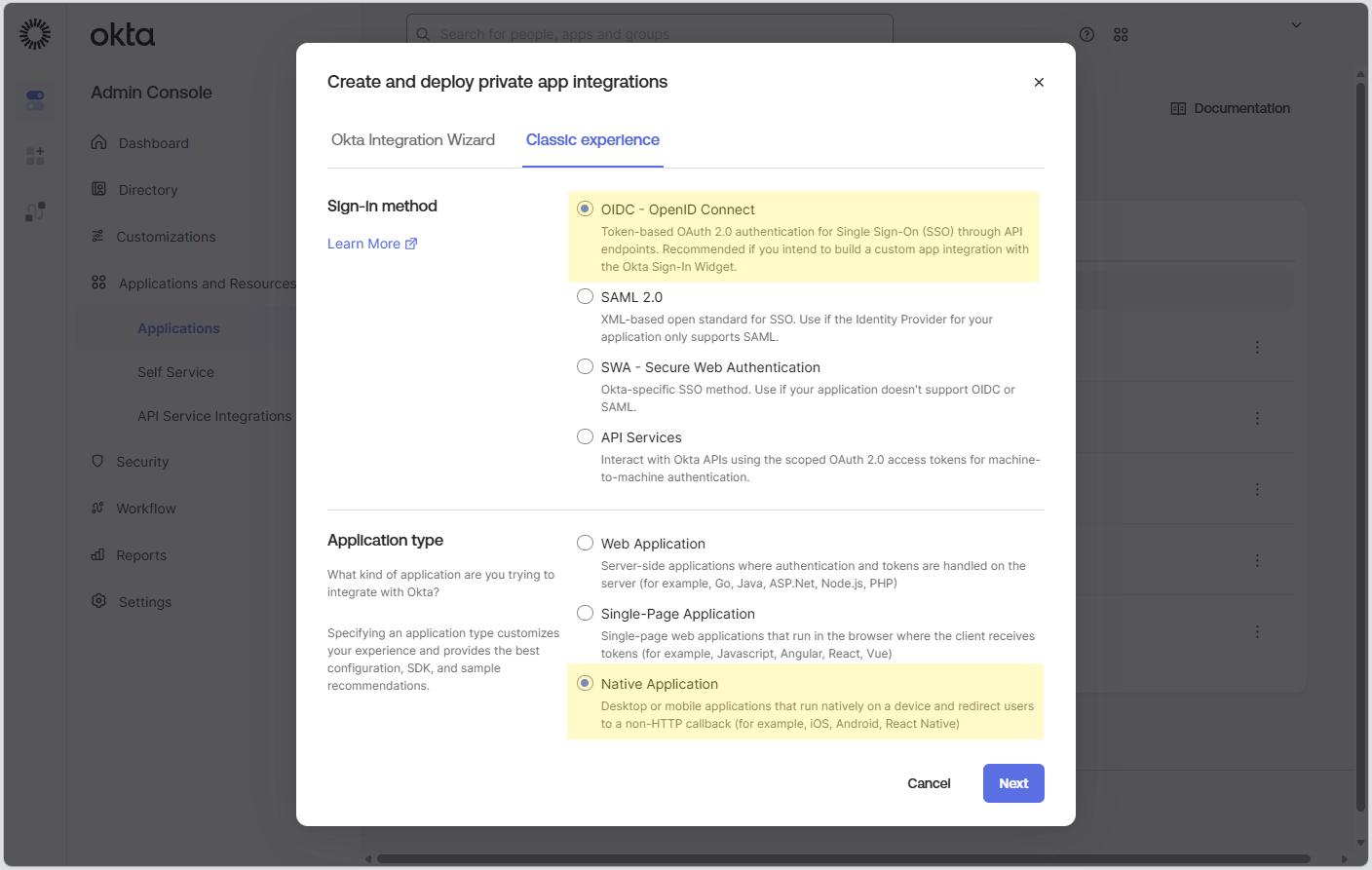This screenshot has width=1372, height=870.
Task: Select the Native Application radio button
Action: (585, 683)
